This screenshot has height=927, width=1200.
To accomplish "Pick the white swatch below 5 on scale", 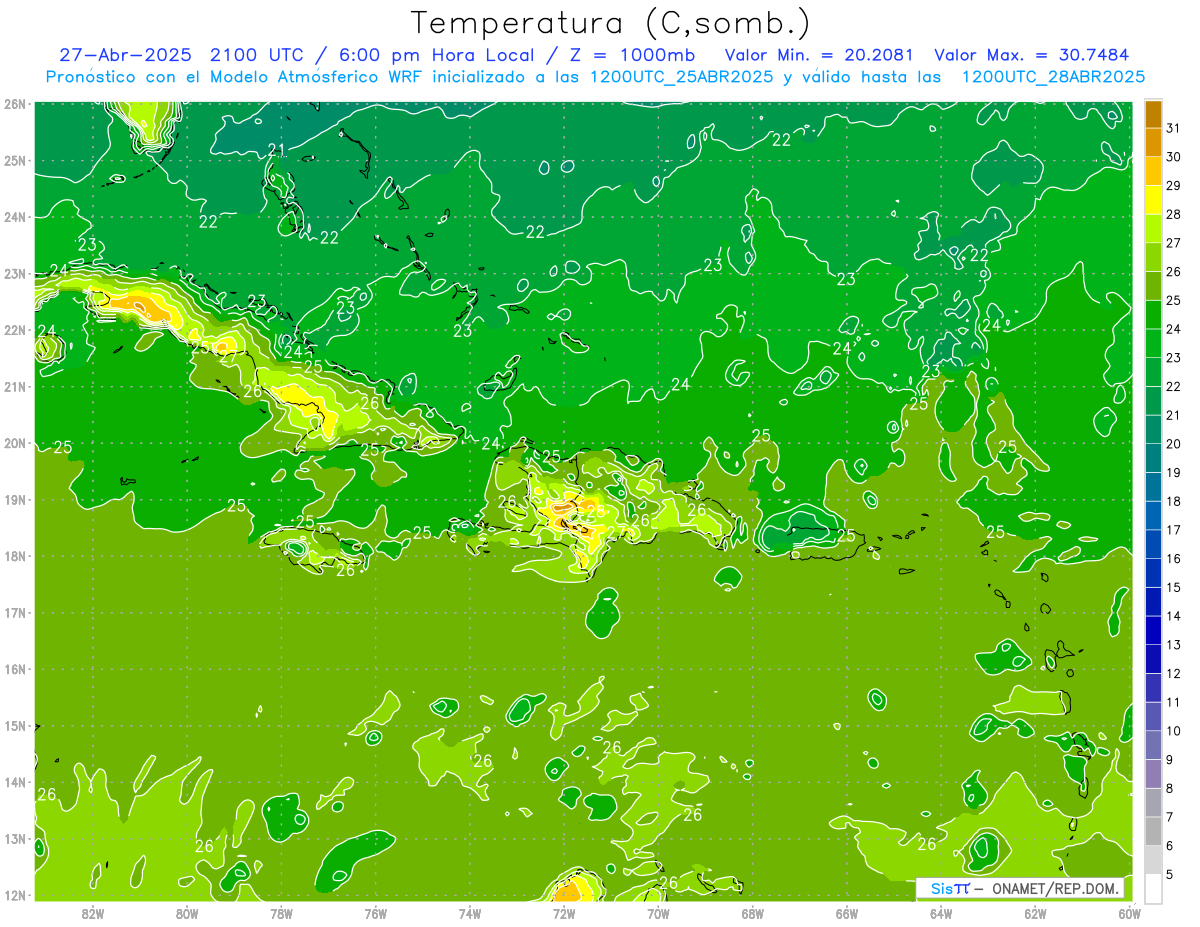I will [x=1153, y=888].
